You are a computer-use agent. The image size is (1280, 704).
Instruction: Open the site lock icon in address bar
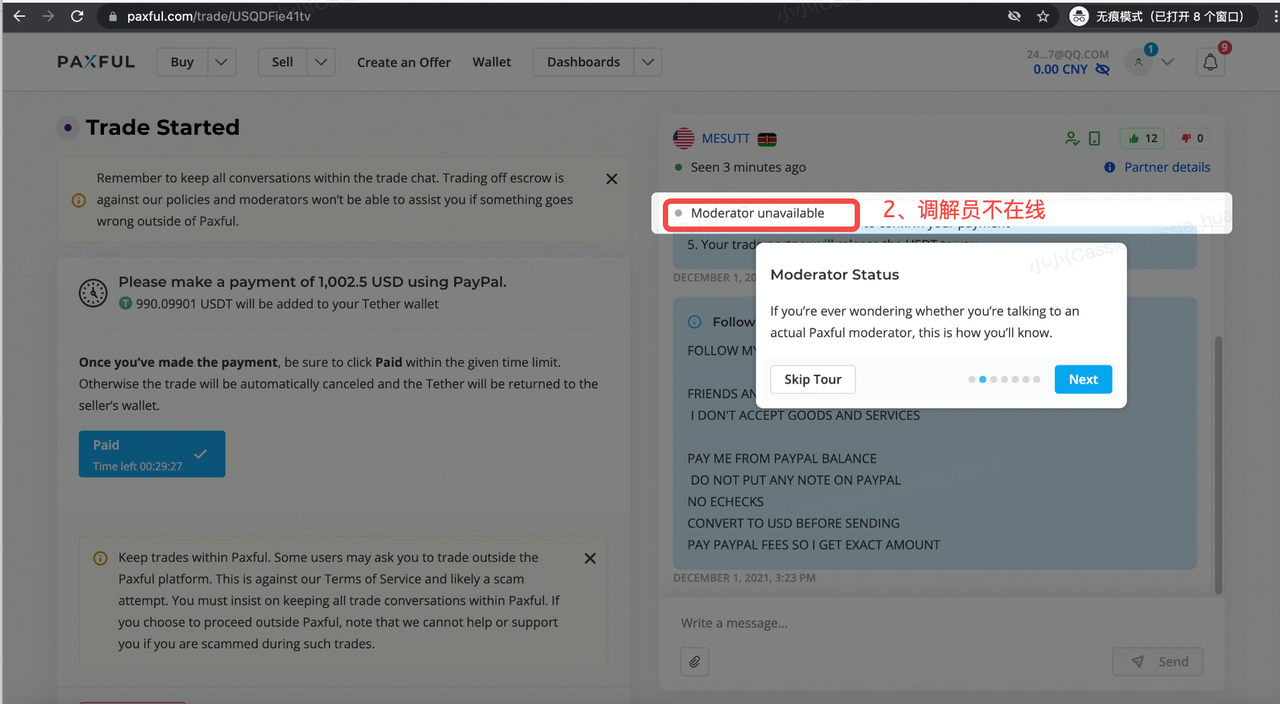point(113,17)
